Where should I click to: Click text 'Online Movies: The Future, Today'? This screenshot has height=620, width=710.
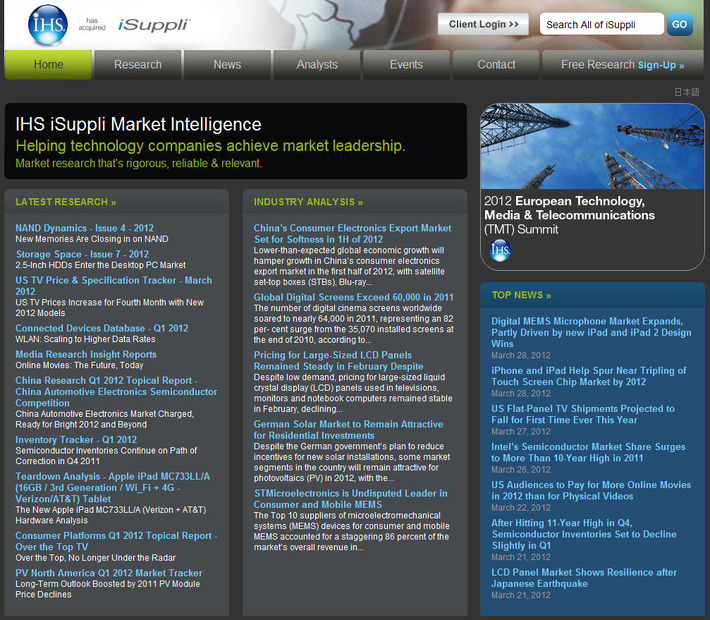click(x=79, y=365)
